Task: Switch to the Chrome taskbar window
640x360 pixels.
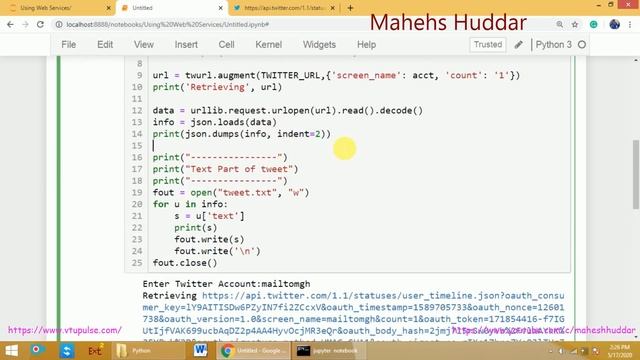Action: 253,351
